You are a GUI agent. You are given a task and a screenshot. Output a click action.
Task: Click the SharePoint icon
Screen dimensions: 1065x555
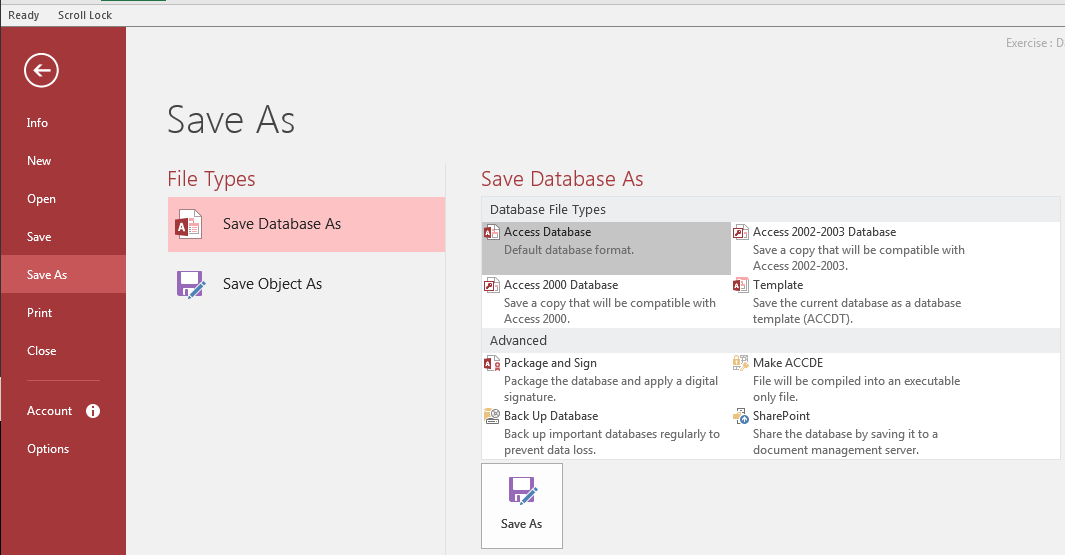[x=740, y=416]
